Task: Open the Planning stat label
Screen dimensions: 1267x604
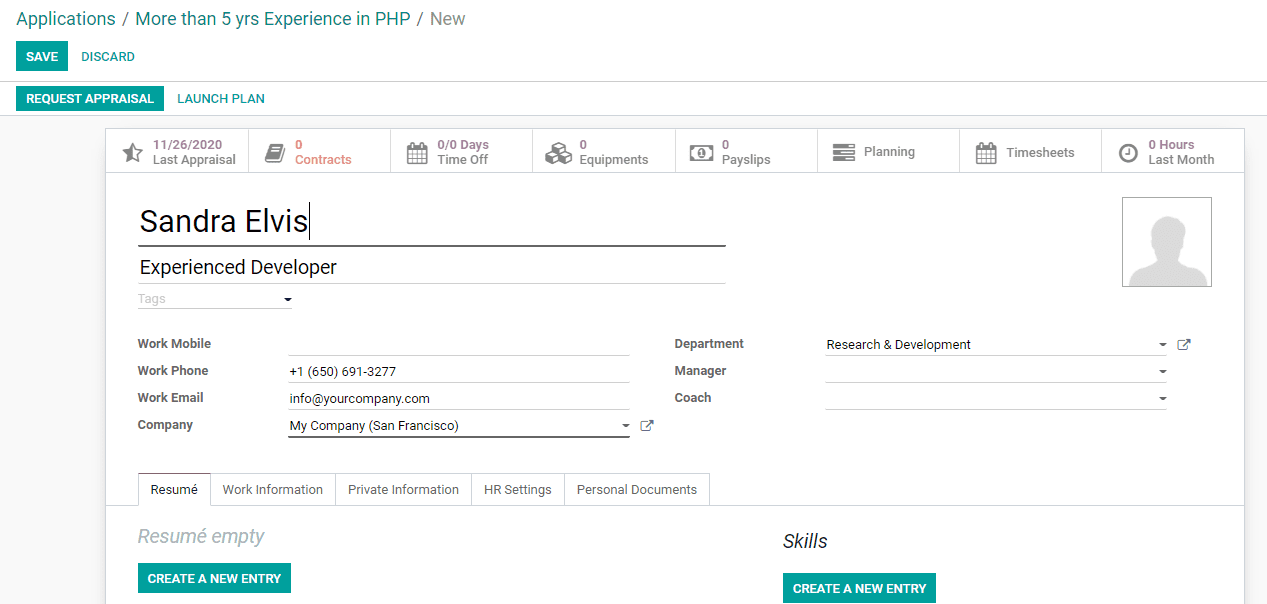Action: click(889, 152)
